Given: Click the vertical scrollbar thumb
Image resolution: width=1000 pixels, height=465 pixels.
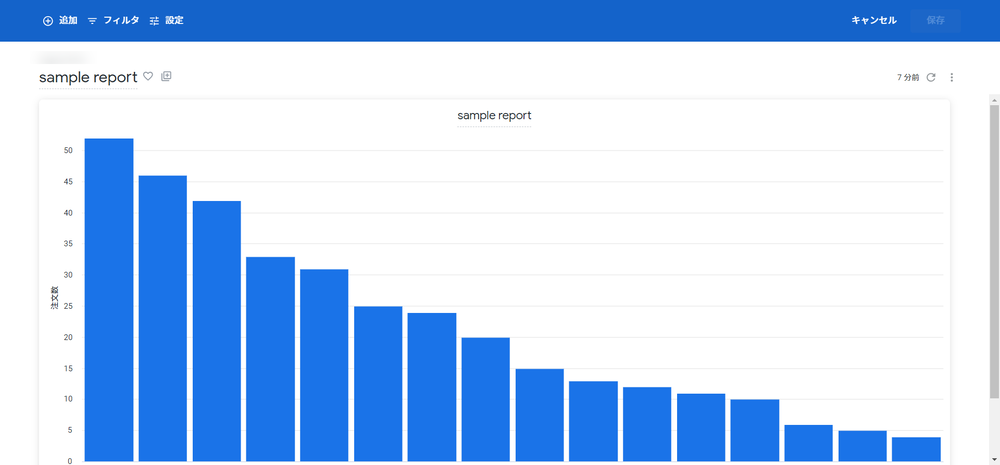Looking at the screenshot, I should pos(994,252).
